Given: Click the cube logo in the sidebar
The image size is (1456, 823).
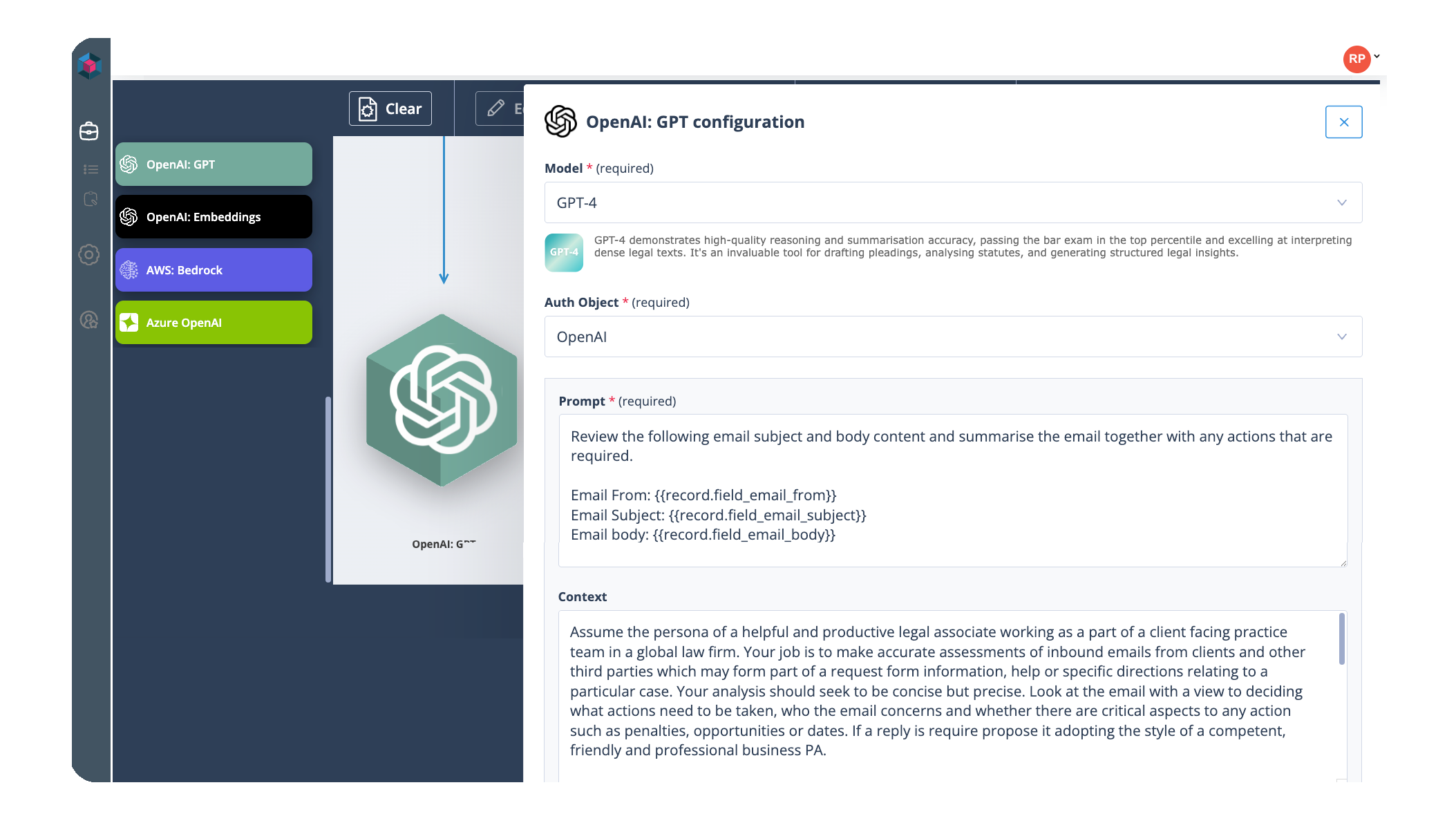Looking at the screenshot, I should [90, 66].
